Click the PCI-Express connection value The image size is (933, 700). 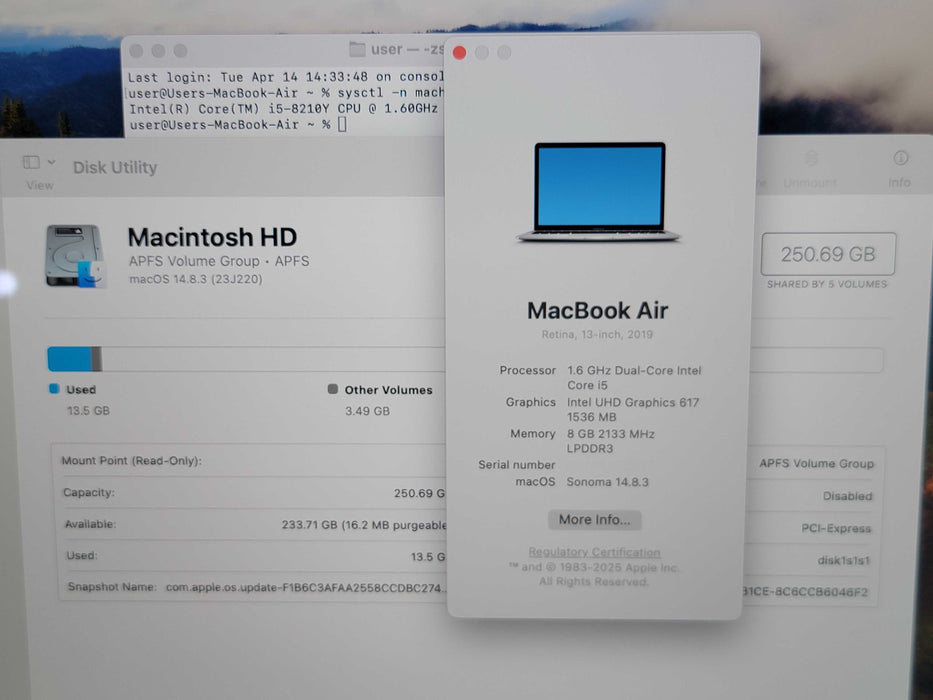coord(836,528)
